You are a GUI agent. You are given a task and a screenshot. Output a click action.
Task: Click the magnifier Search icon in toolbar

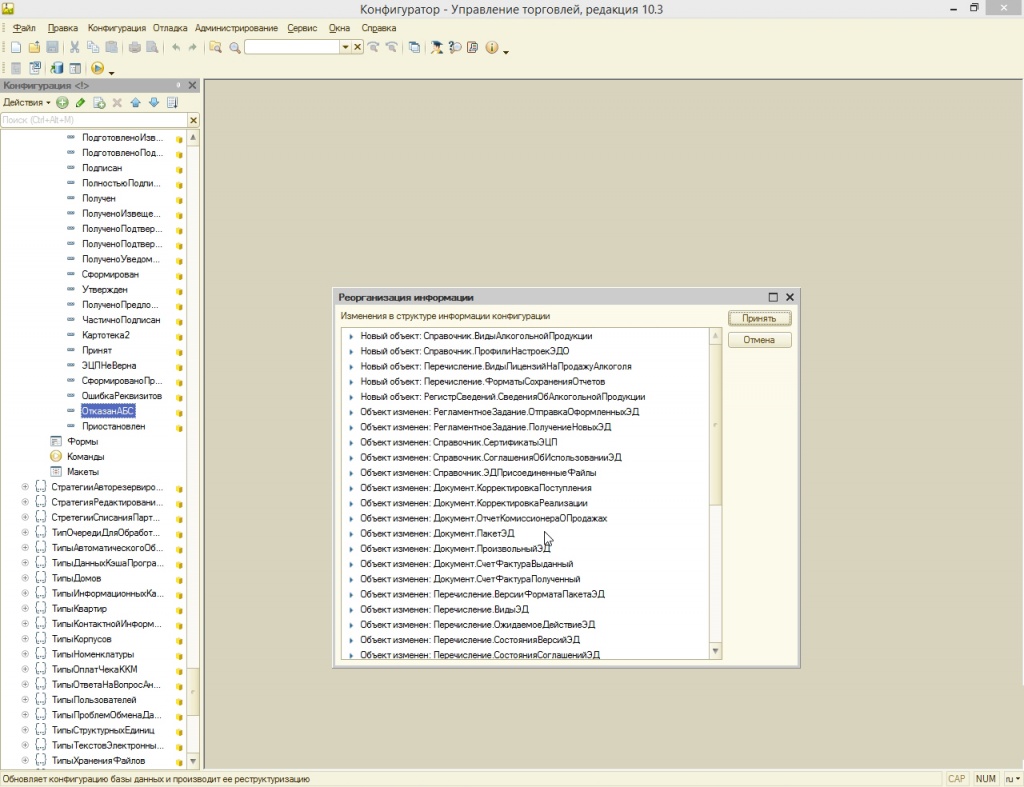(x=234, y=47)
